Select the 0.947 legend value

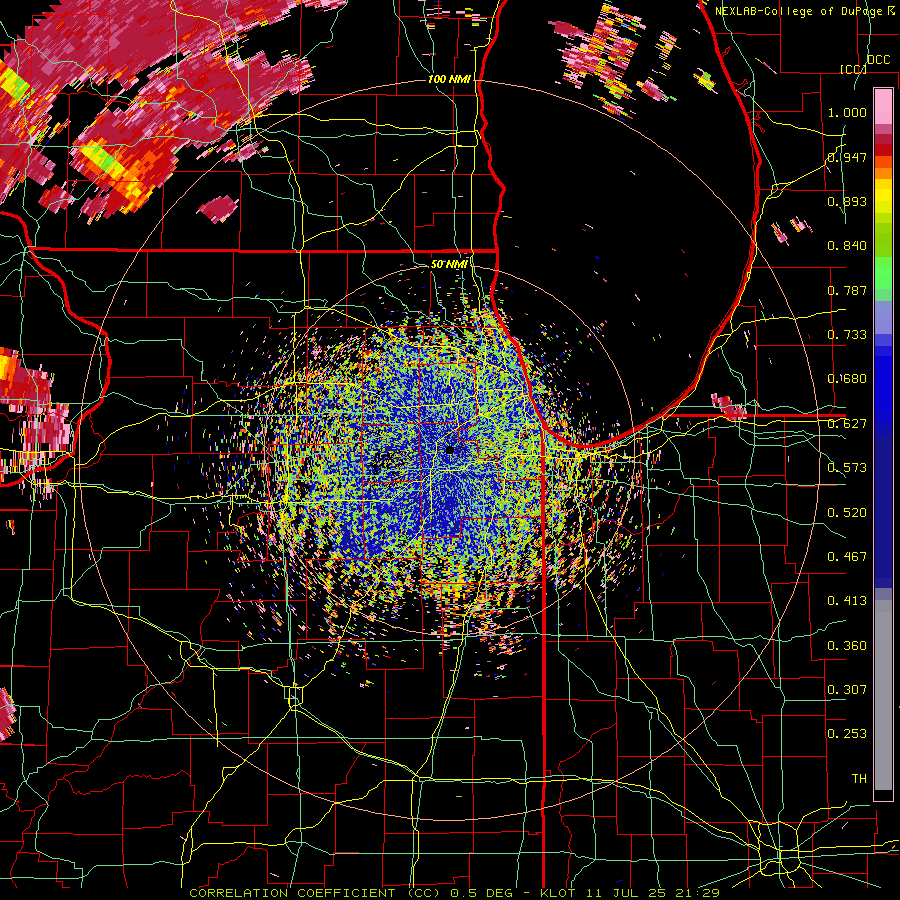tap(847, 157)
